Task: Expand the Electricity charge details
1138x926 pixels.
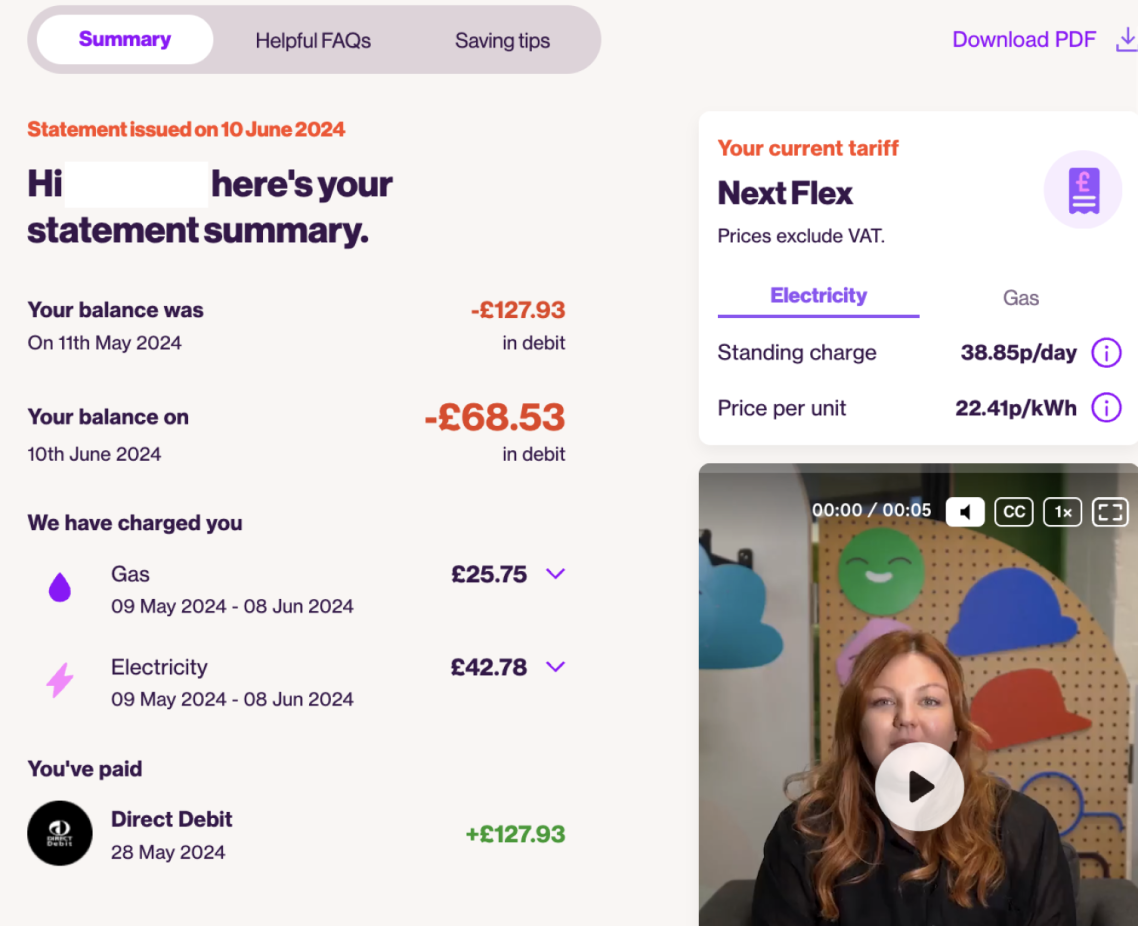Action: (556, 667)
